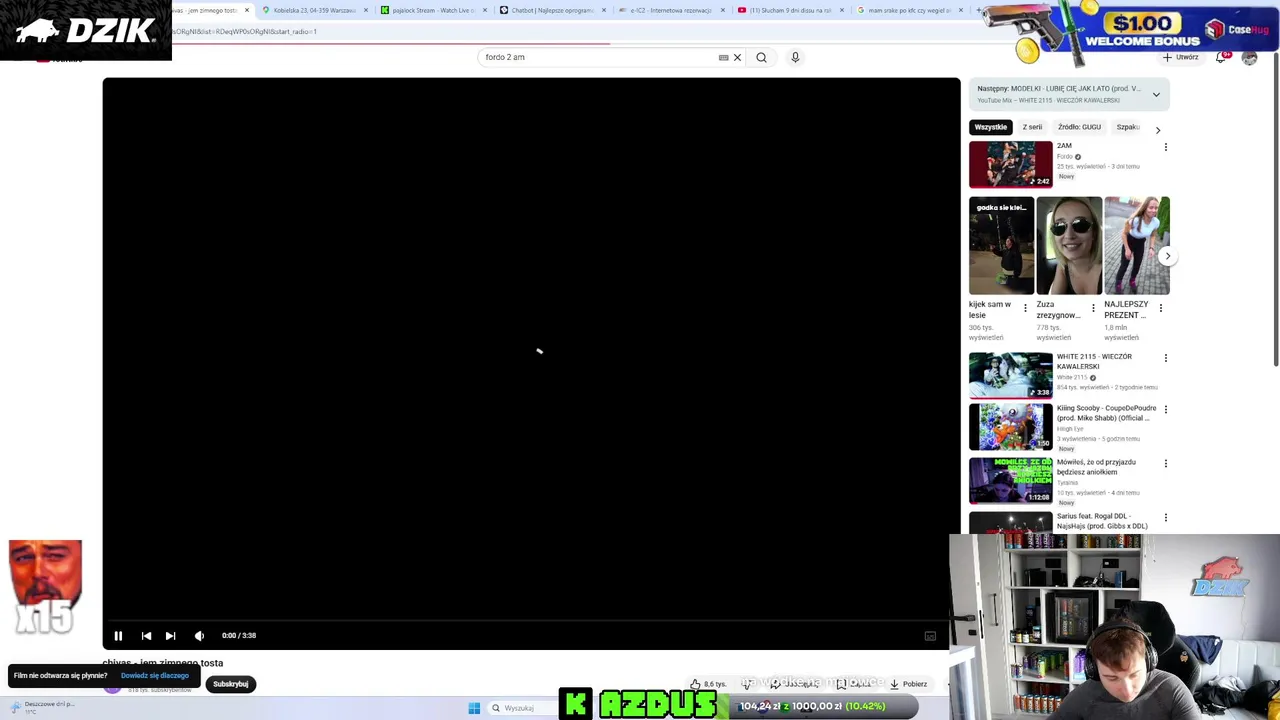Viewport: 1280px width, 720px height.
Task: Select the 'Z serii' filter chip
Action: (1032, 127)
